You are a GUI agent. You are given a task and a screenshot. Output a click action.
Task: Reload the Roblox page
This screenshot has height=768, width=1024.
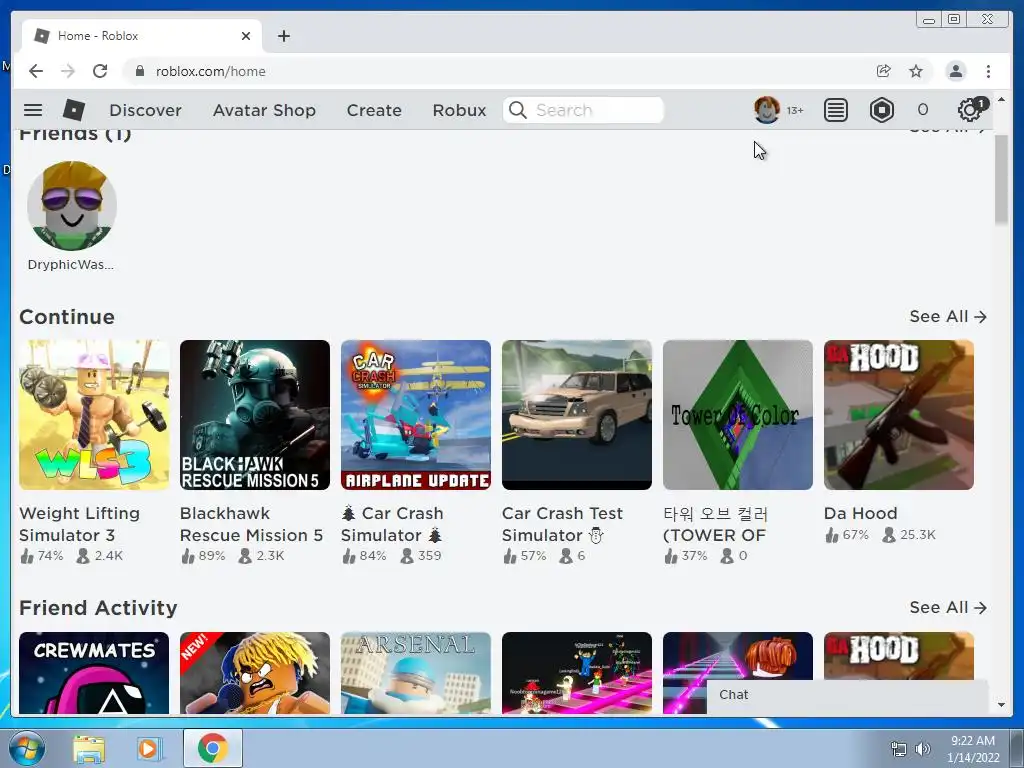coord(100,71)
